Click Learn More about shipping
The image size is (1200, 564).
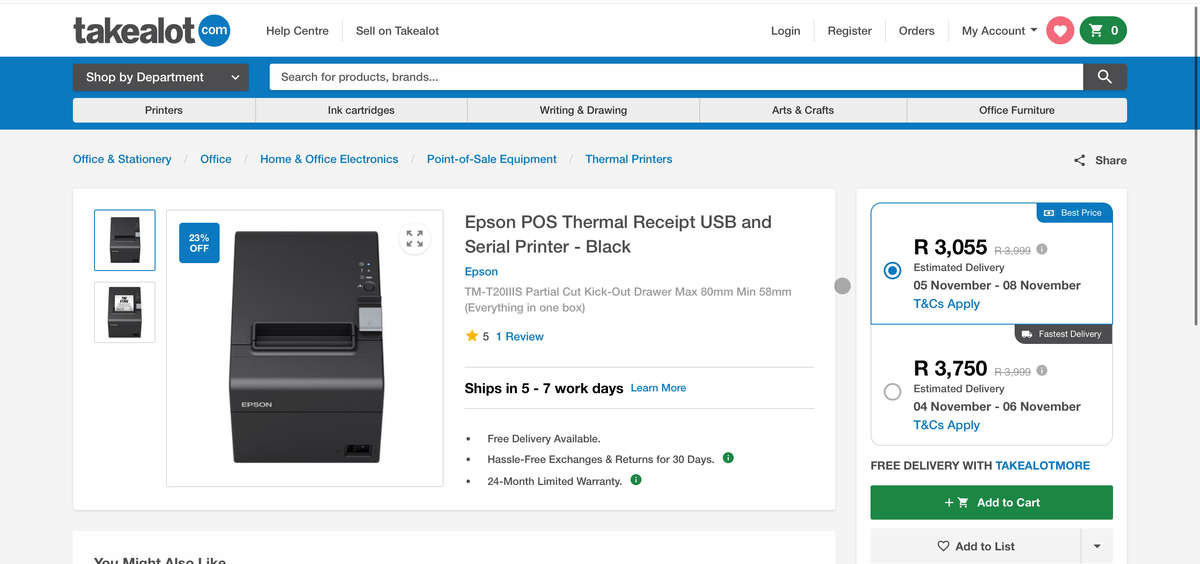658,388
